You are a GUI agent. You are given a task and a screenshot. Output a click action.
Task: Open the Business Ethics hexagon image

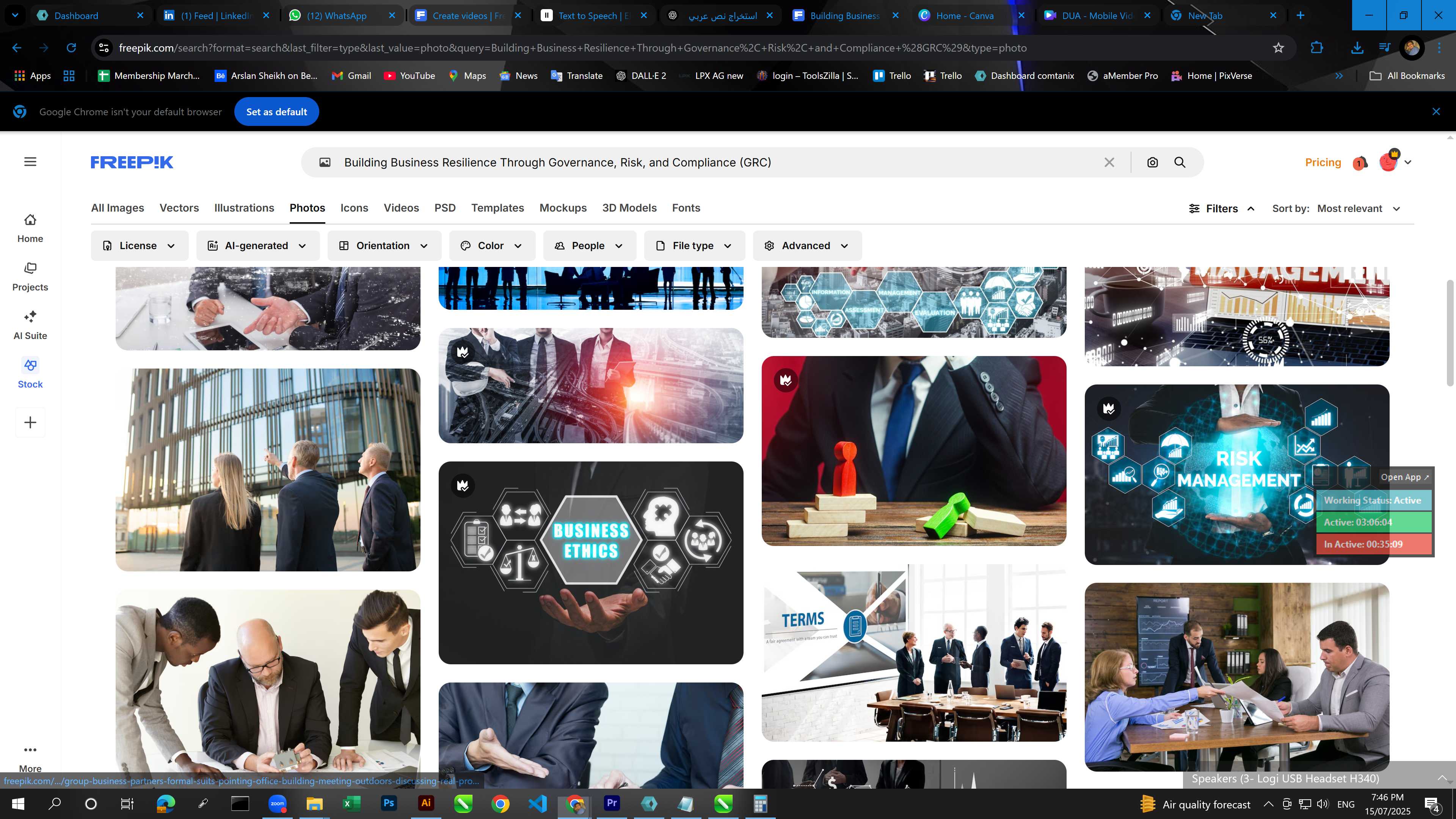(591, 562)
